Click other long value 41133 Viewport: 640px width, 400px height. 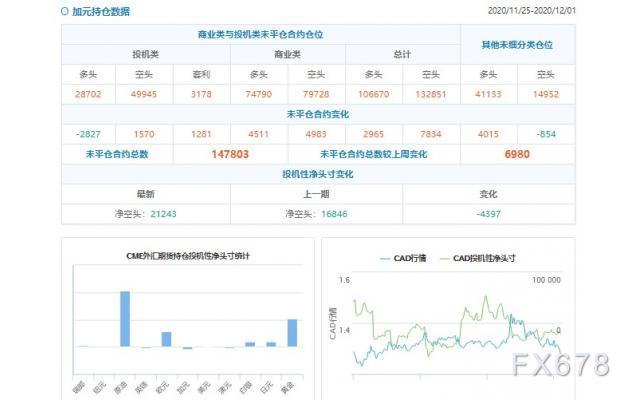tap(488, 94)
